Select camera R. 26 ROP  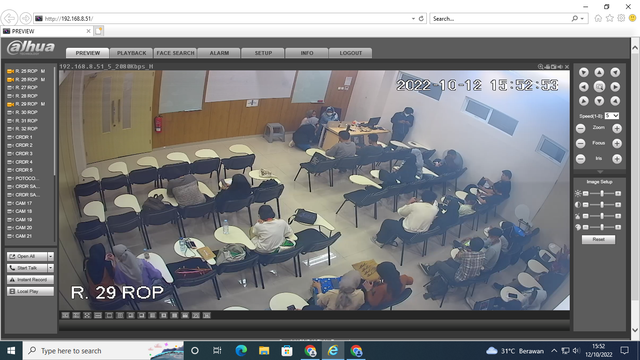pyautogui.click(x=26, y=79)
